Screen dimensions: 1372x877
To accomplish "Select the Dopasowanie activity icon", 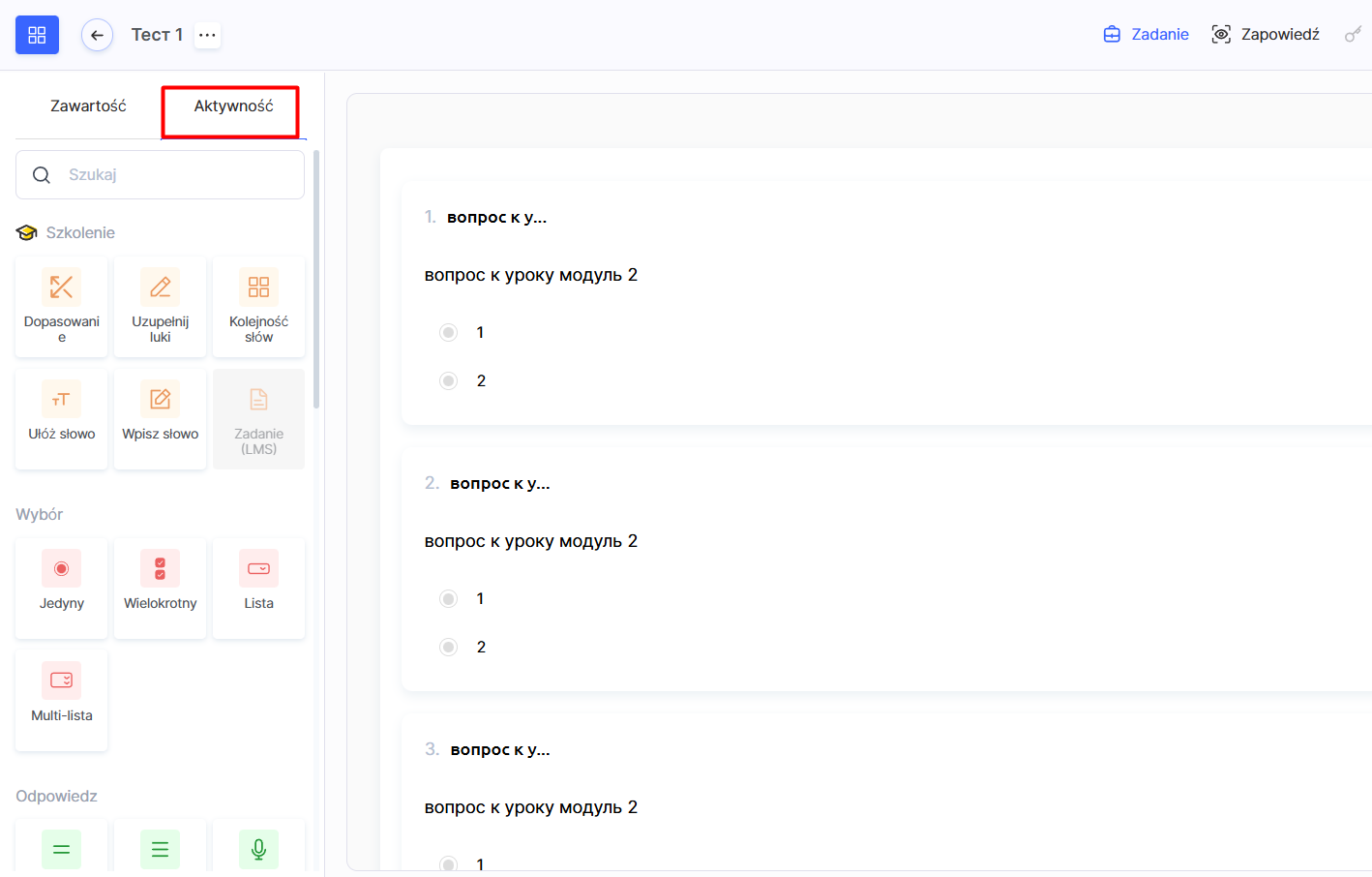I will pos(62,287).
